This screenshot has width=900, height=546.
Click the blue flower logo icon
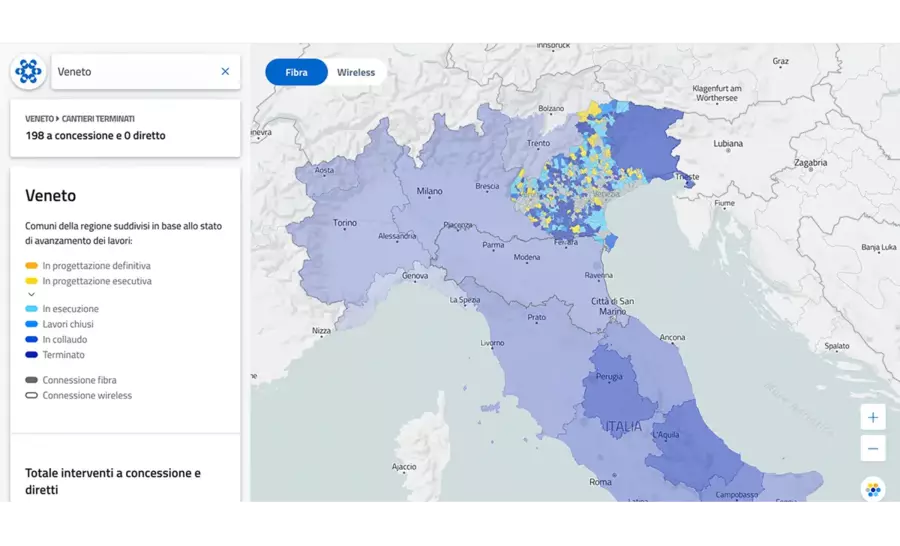[x=28, y=72]
